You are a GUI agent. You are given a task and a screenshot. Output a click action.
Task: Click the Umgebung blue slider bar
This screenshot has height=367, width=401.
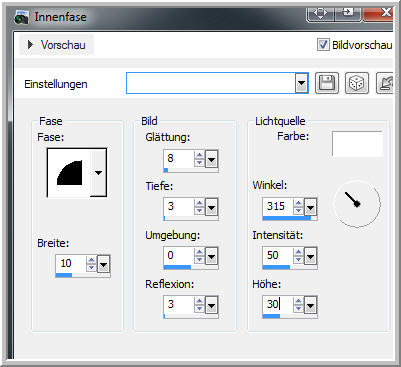click(177, 267)
